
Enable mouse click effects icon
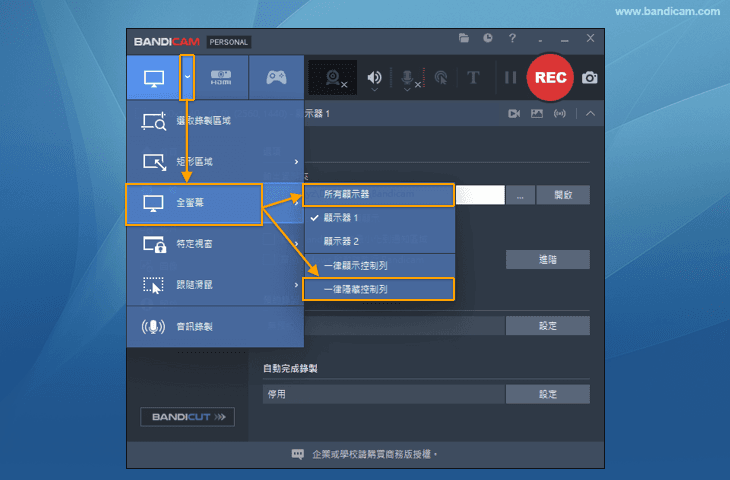pos(440,78)
